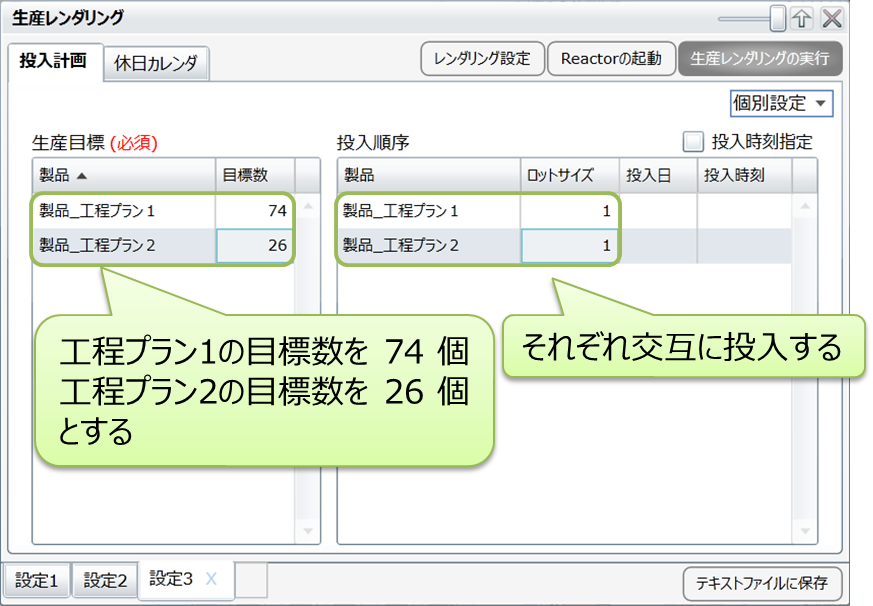The image size is (873, 606).
Task: Click the up-arrow pin icon in title bar
Action: tap(803, 19)
